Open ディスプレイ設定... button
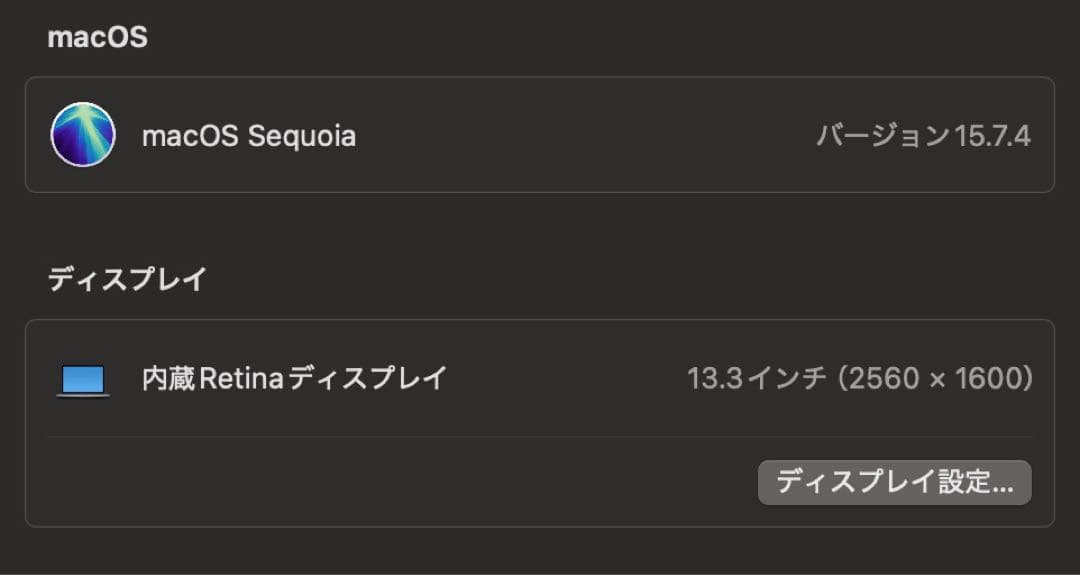Viewport: 1080px width, 575px height. tap(895, 483)
